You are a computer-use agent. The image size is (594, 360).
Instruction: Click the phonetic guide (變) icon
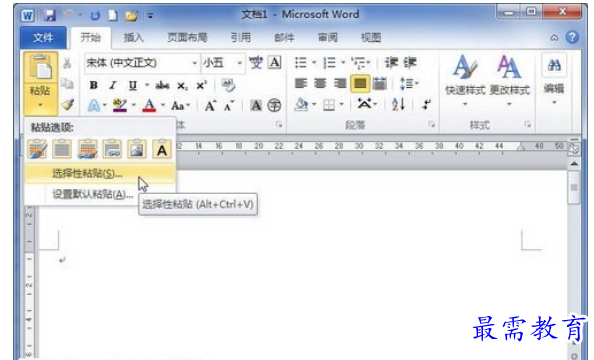pos(256,63)
